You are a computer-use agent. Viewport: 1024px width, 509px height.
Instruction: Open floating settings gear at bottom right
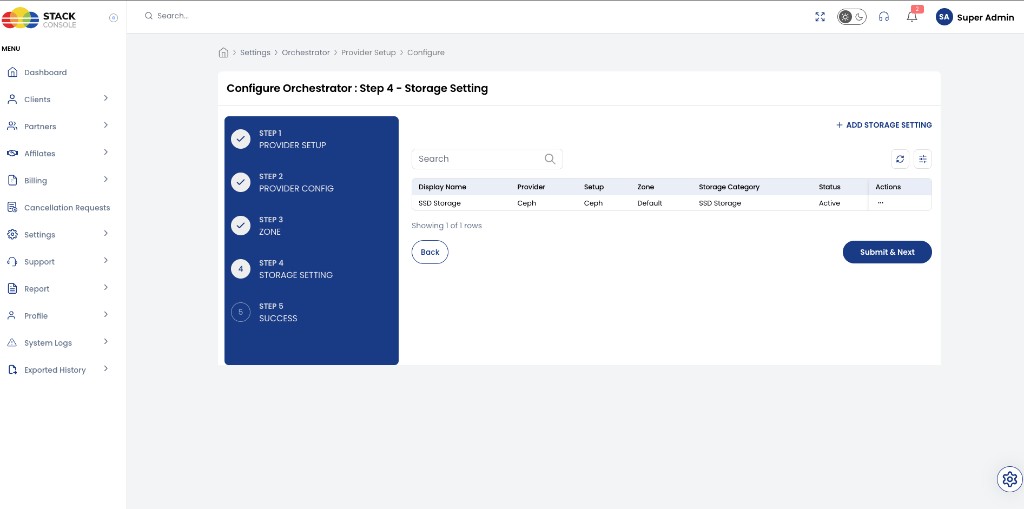(x=1010, y=479)
